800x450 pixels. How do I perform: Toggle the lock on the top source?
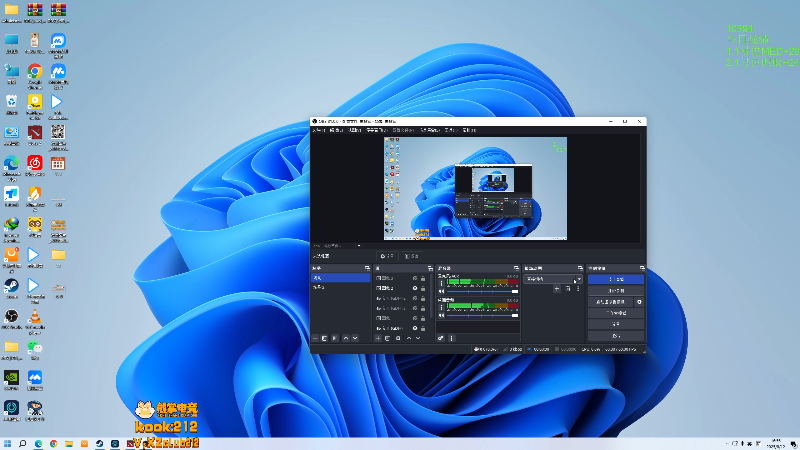[x=423, y=278]
